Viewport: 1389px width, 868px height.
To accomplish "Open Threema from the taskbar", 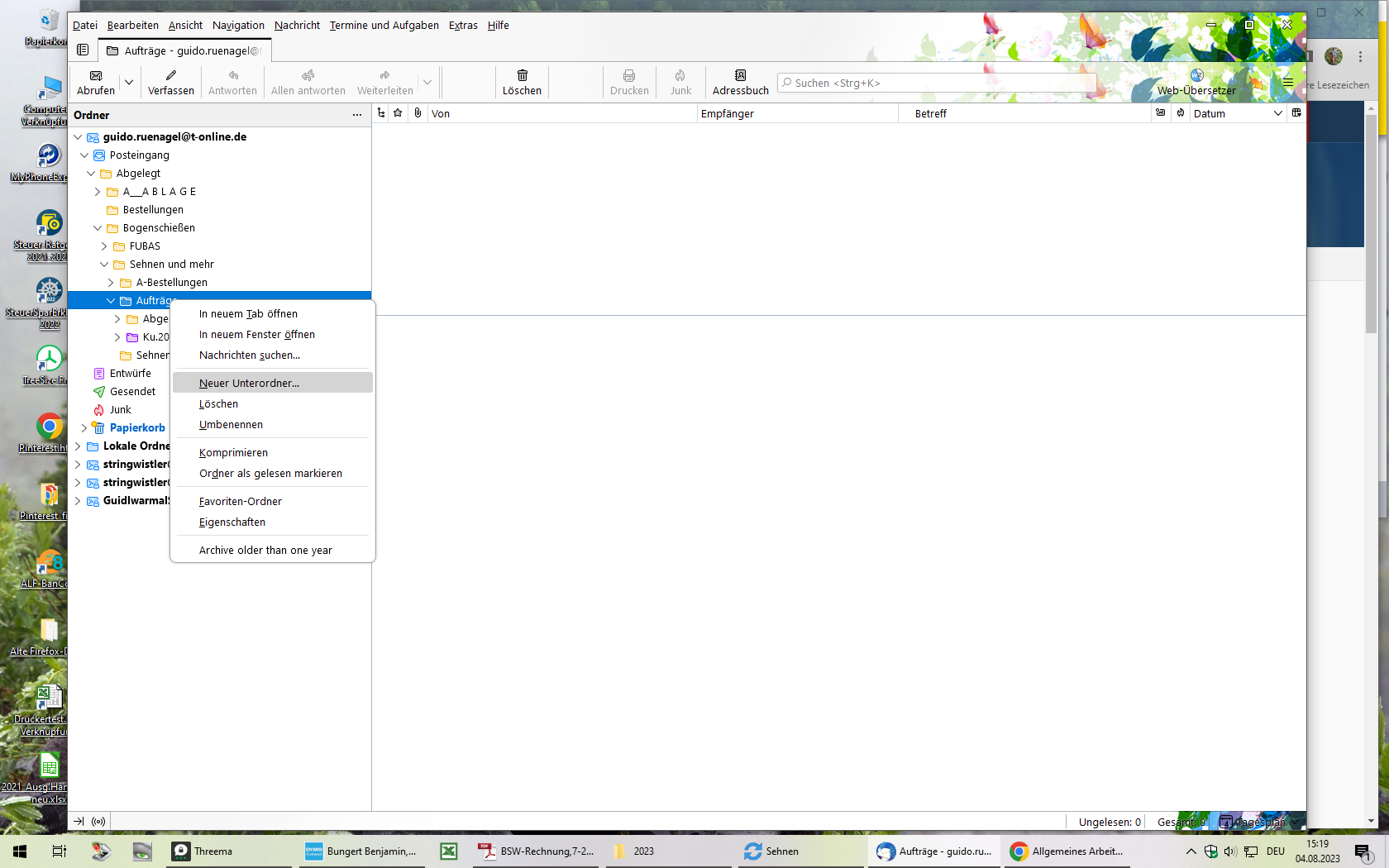I will [x=229, y=851].
